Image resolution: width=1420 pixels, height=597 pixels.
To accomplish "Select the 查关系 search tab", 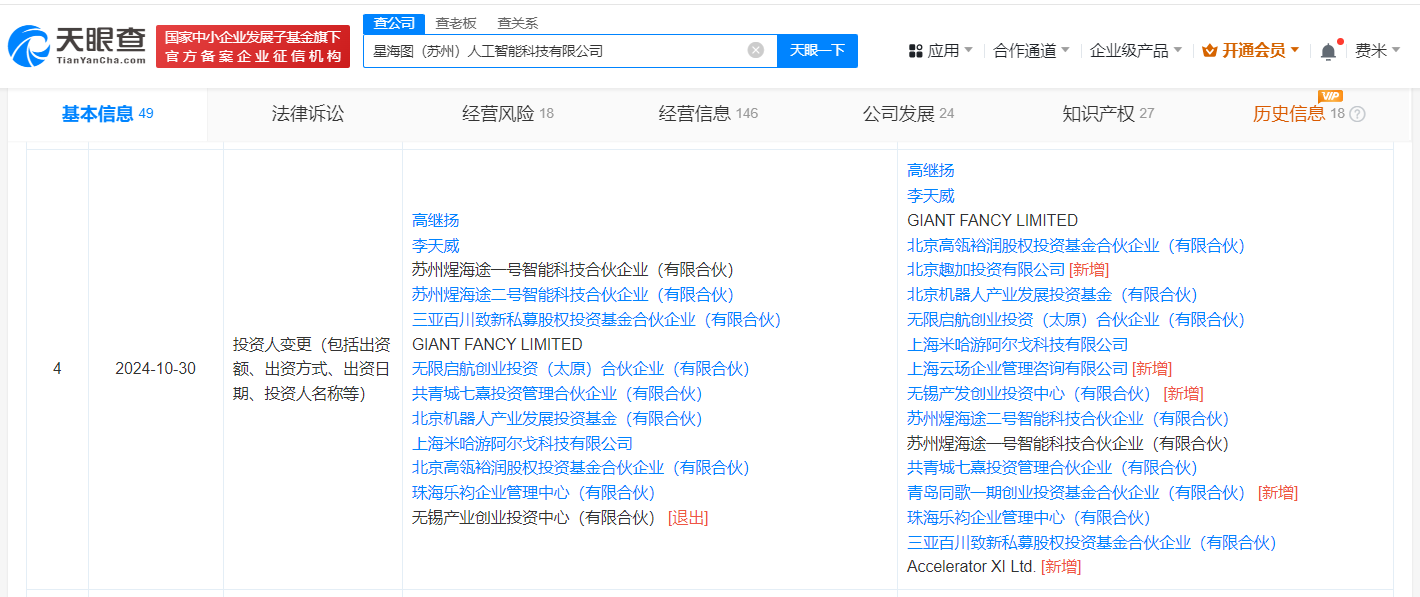I will point(517,23).
